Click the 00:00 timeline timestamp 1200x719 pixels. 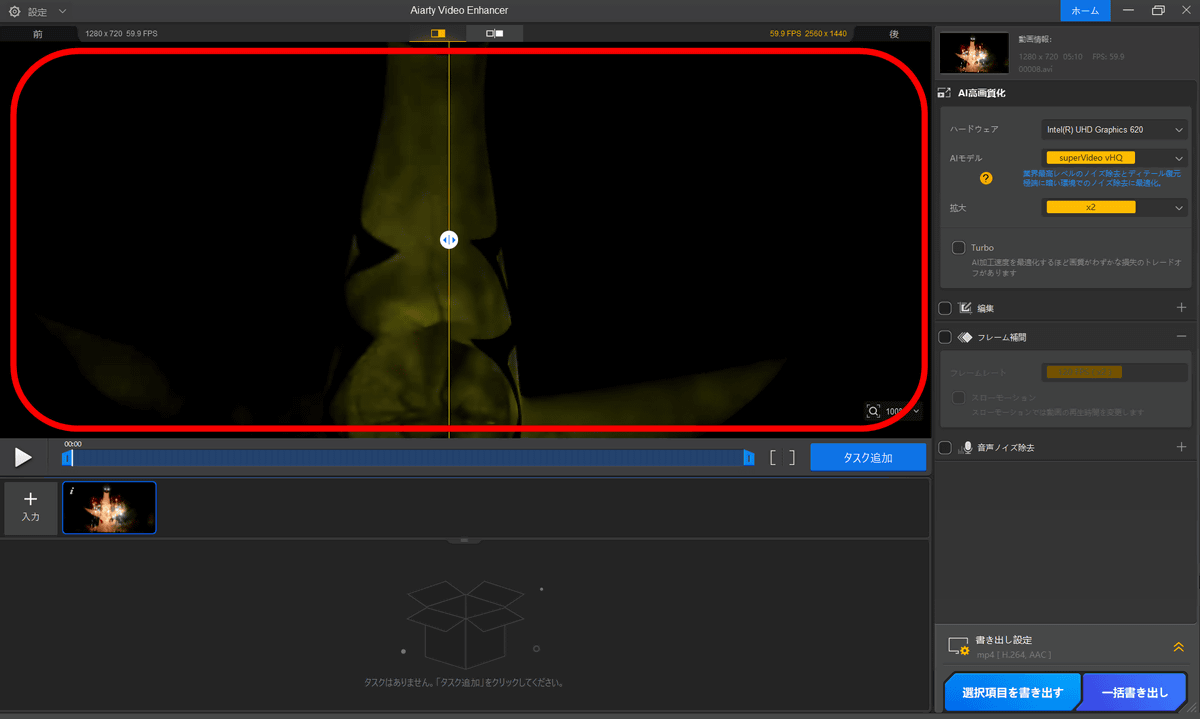pyautogui.click(x=73, y=444)
